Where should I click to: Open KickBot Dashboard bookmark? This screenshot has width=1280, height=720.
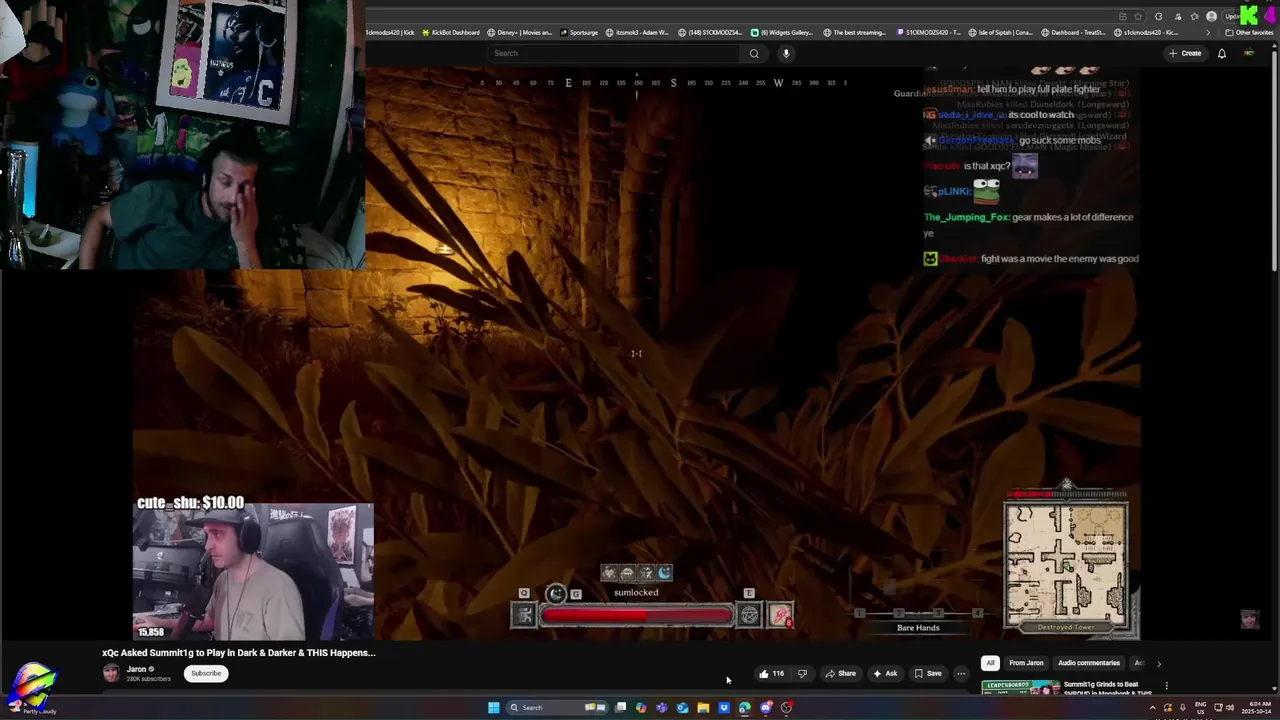[451, 32]
